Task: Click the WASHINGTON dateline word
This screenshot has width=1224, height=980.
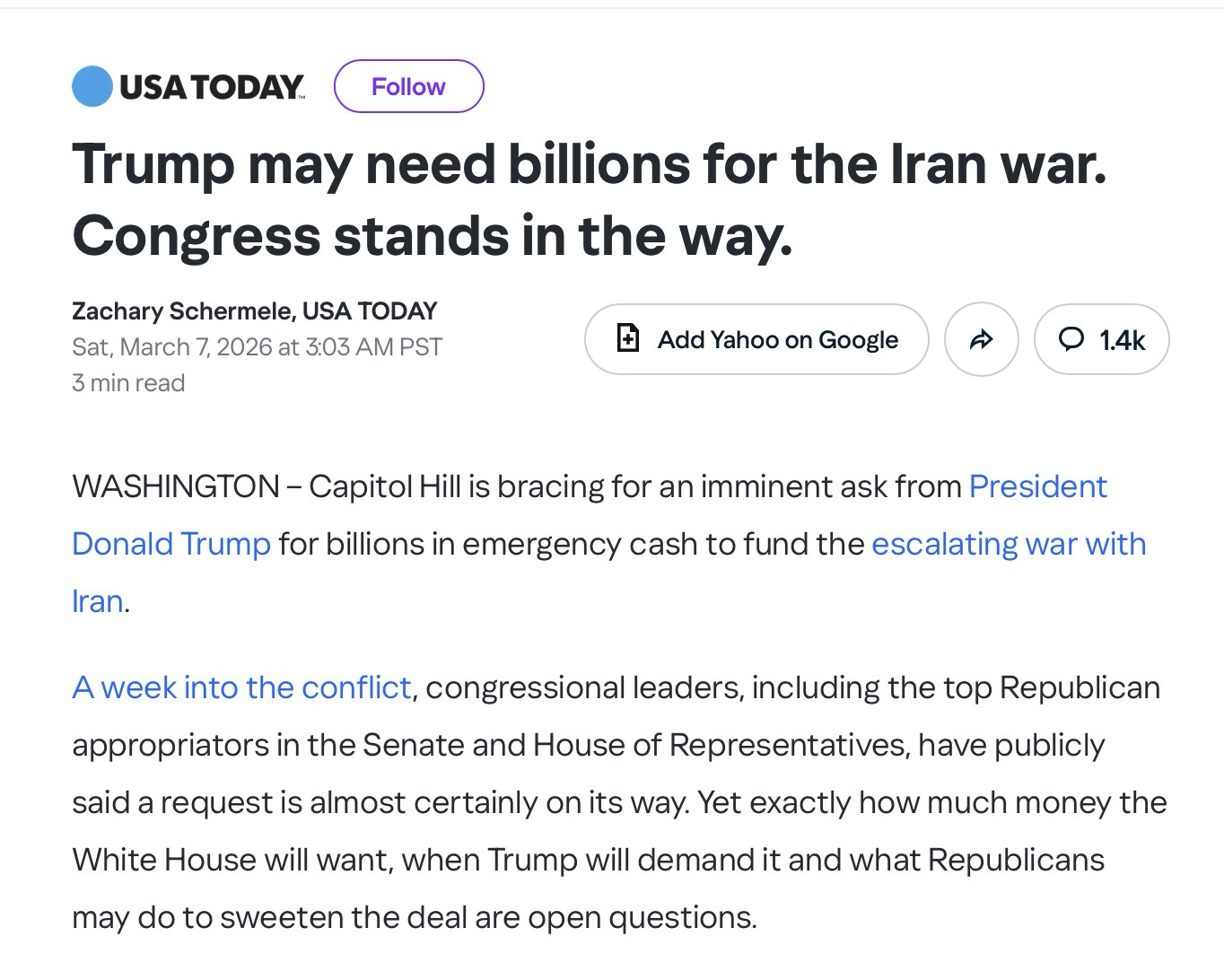Action: click(176, 486)
